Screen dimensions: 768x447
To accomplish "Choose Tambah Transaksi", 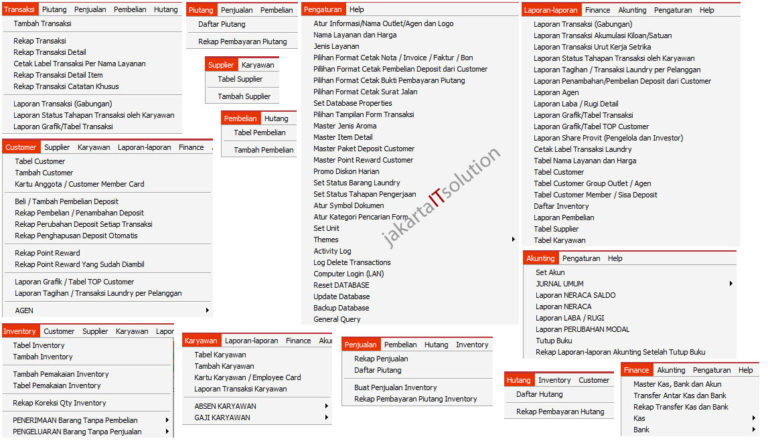I will point(42,24).
